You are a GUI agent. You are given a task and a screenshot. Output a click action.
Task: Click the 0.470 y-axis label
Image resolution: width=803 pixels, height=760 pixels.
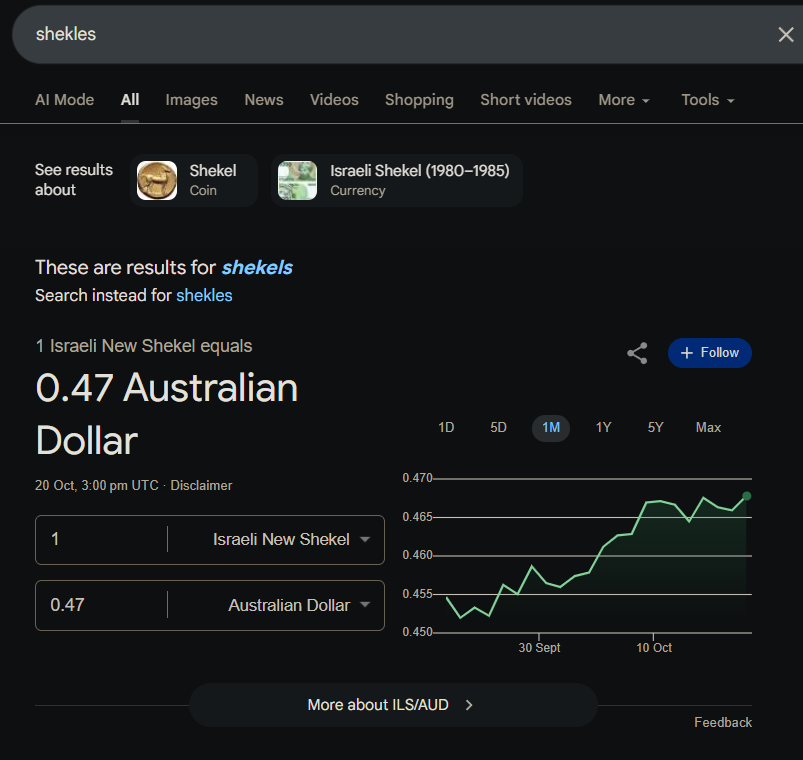click(x=417, y=478)
